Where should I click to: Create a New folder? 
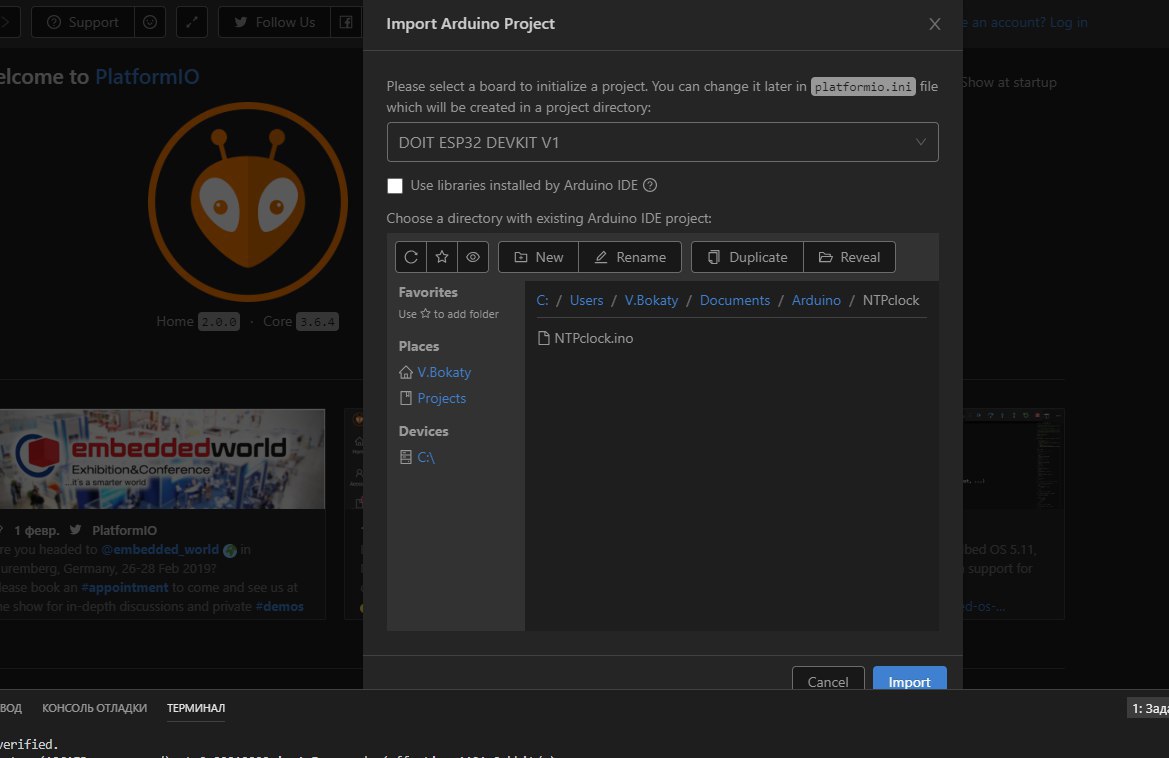click(x=538, y=257)
